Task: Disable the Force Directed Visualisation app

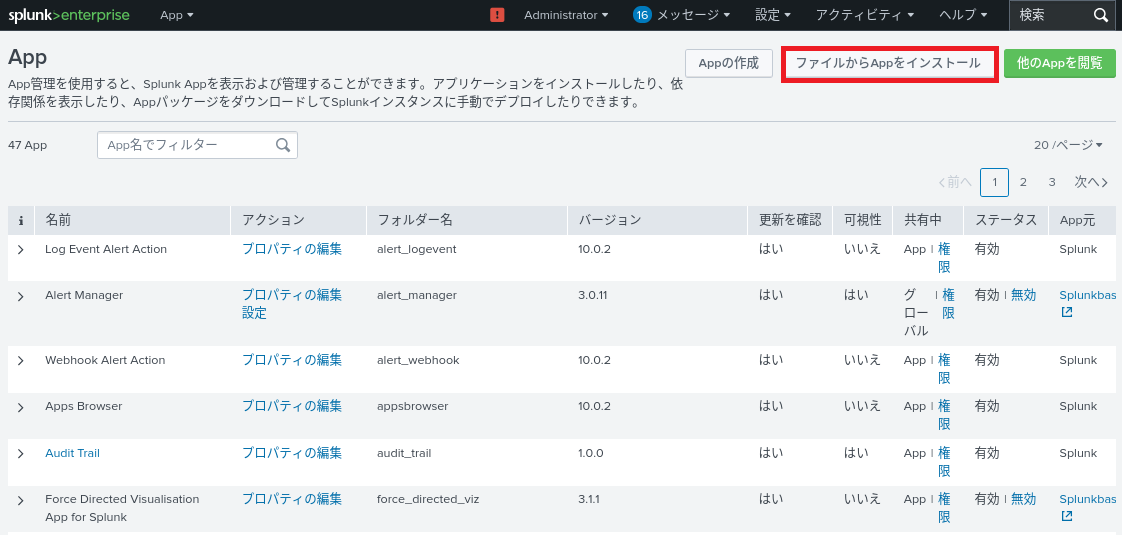Action: click(x=1023, y=499)
